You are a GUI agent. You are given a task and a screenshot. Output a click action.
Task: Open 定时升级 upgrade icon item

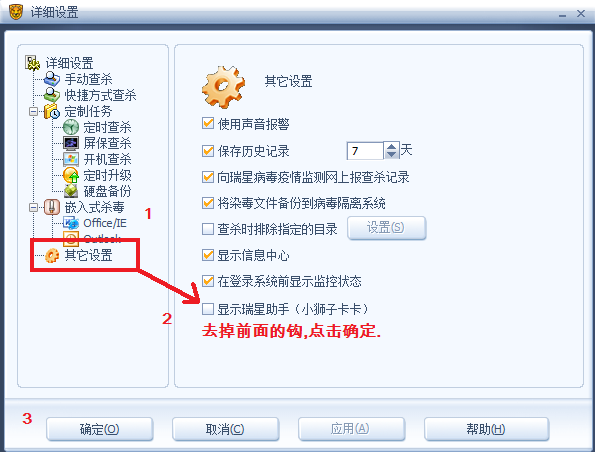pyautogui.click(x=71, y=175)
